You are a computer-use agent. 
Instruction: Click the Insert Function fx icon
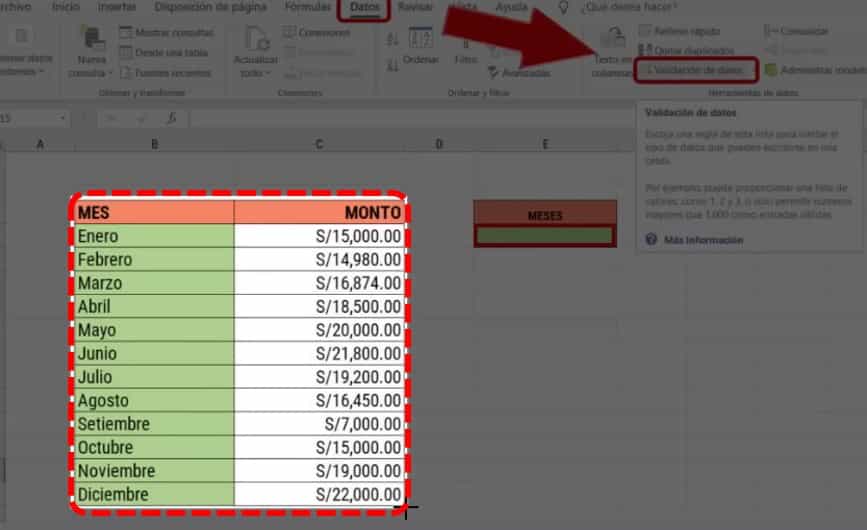tap(171, 118)
